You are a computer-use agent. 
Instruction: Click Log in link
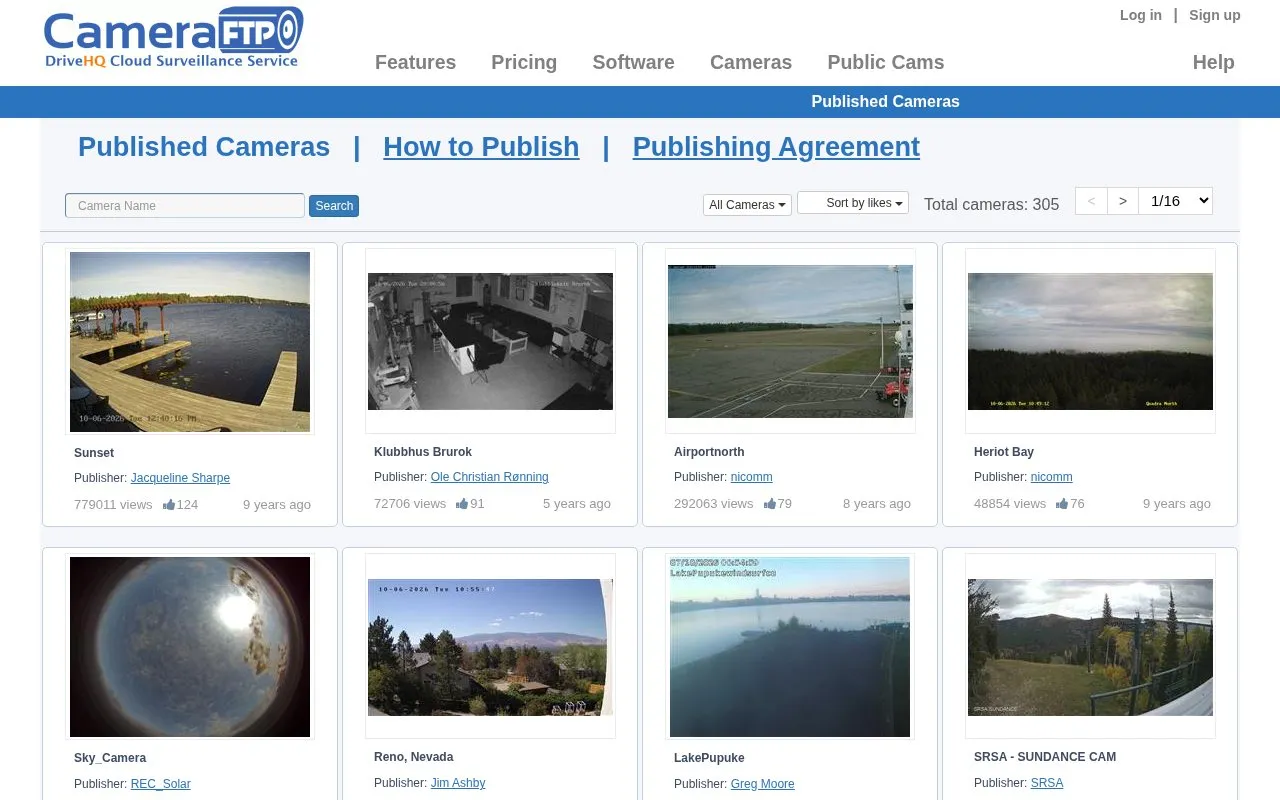pos(1141,15)
